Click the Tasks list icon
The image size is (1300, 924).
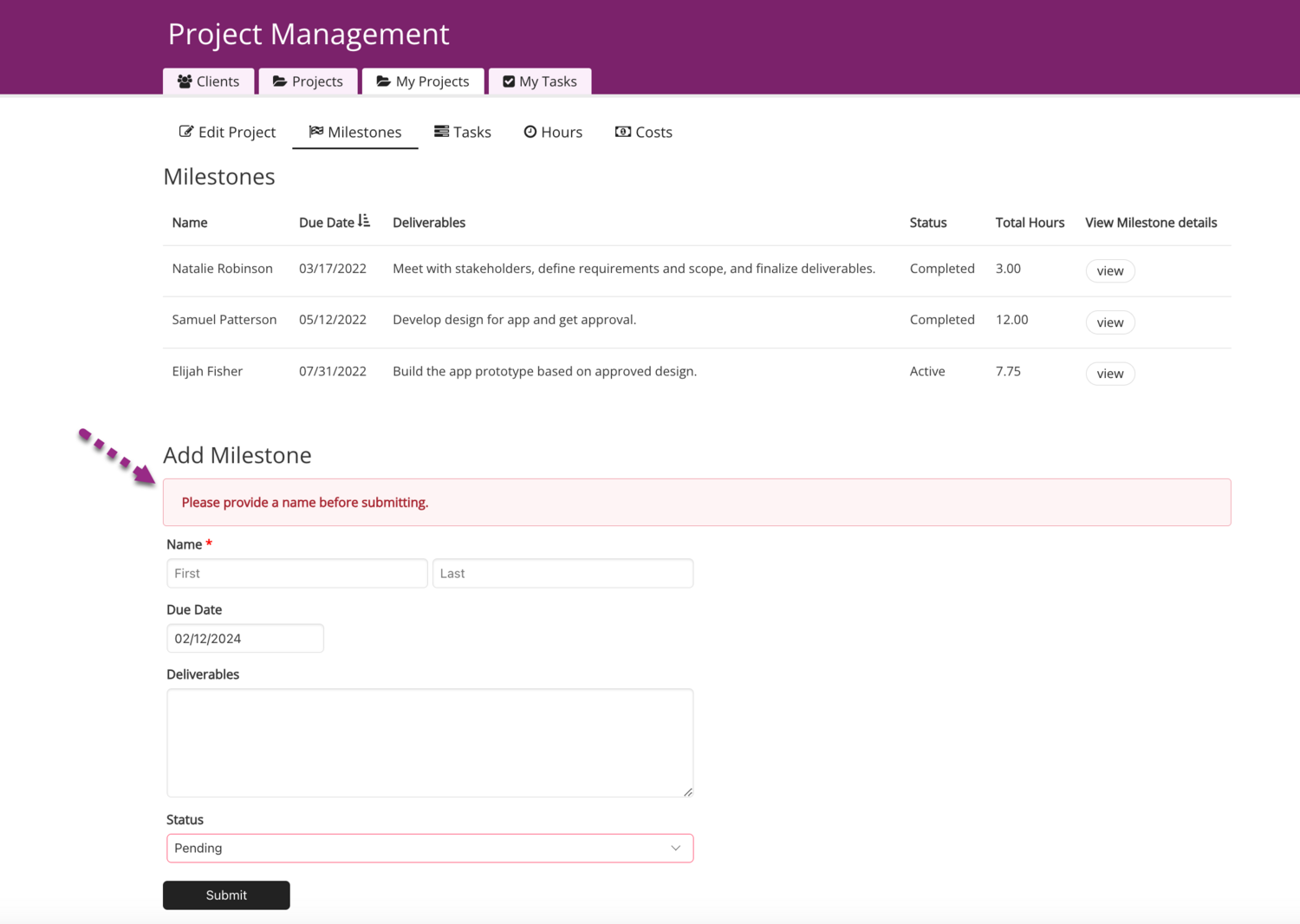(x=442, y=132)
